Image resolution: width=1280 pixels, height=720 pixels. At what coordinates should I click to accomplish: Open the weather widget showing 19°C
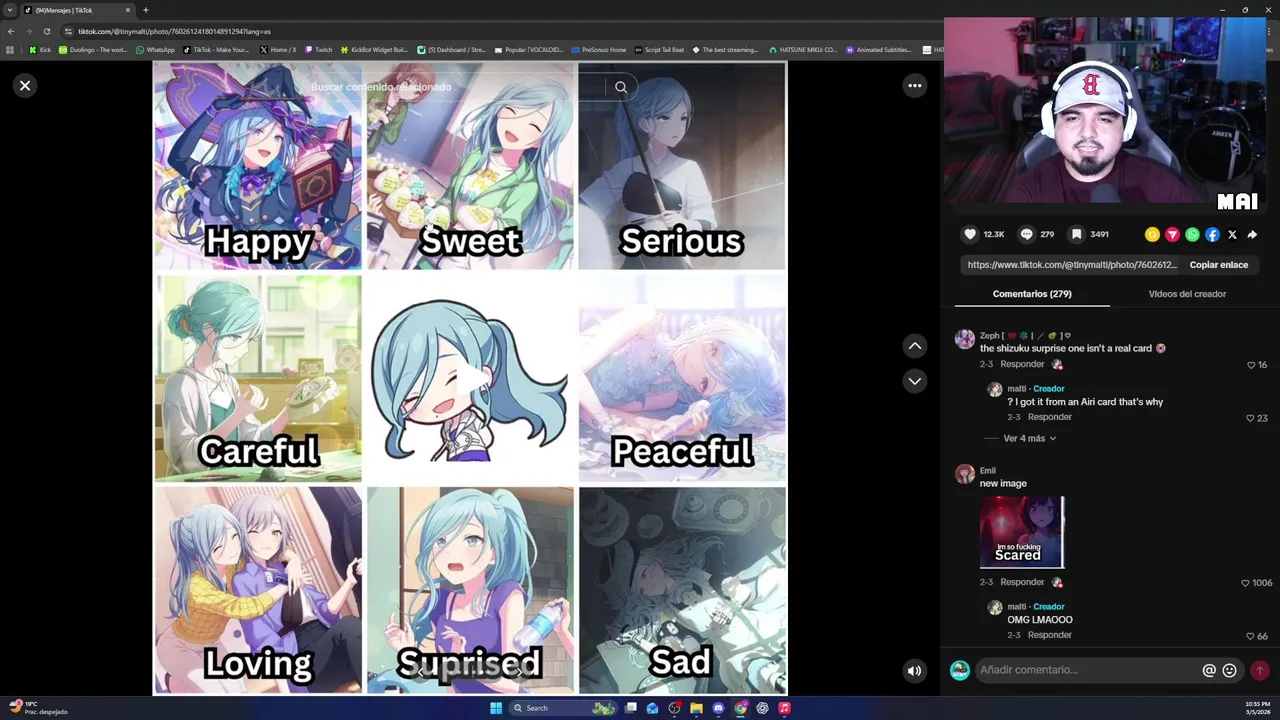38,707
